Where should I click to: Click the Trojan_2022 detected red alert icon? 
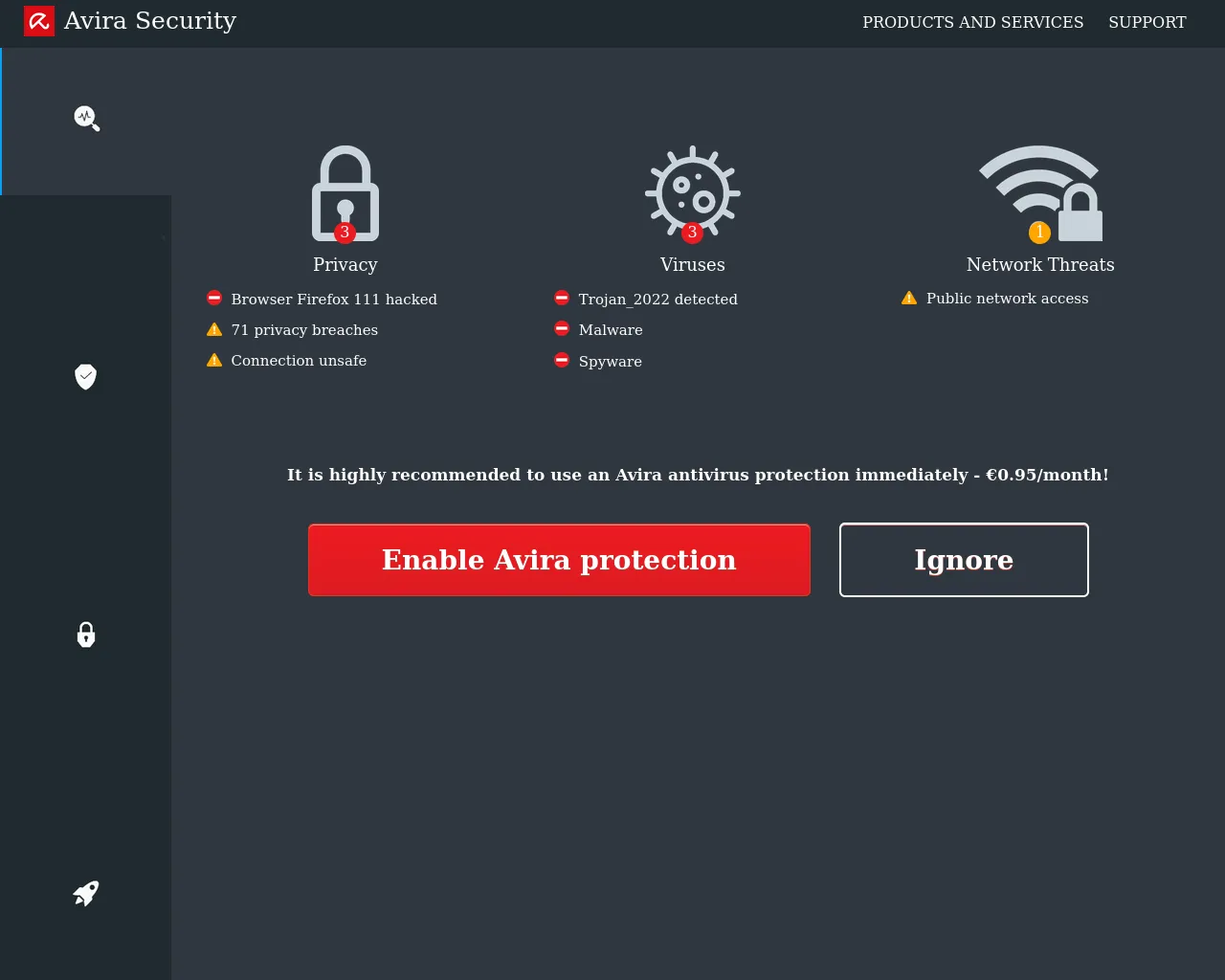click(x=562, y=299)
